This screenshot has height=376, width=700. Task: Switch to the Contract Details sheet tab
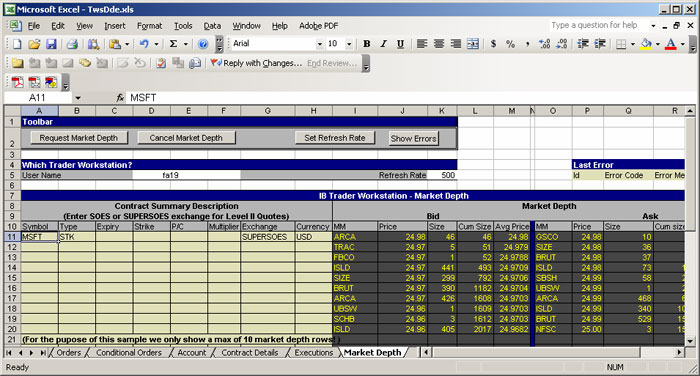point(250,352)
